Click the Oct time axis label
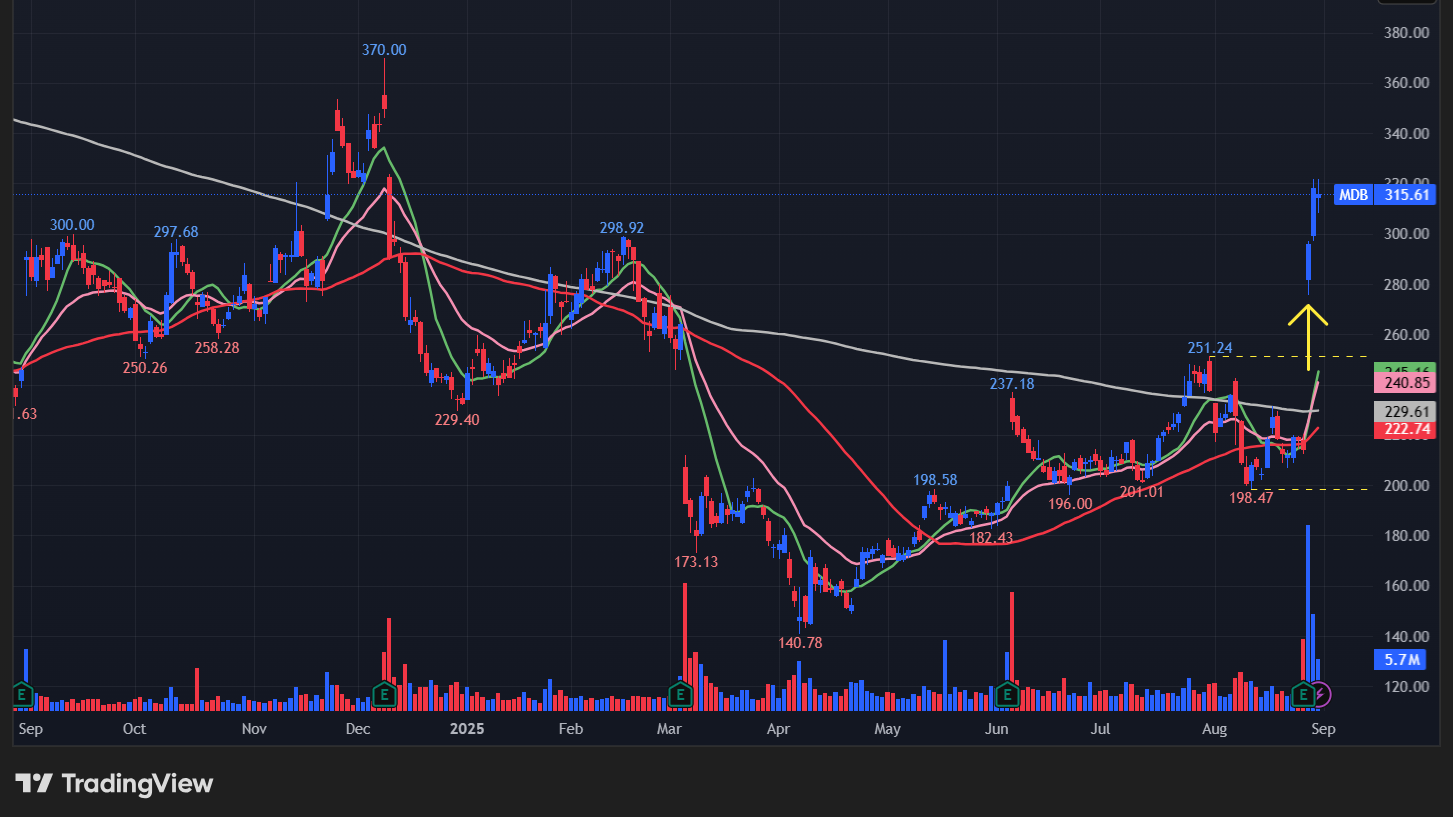 pos(134,729)
